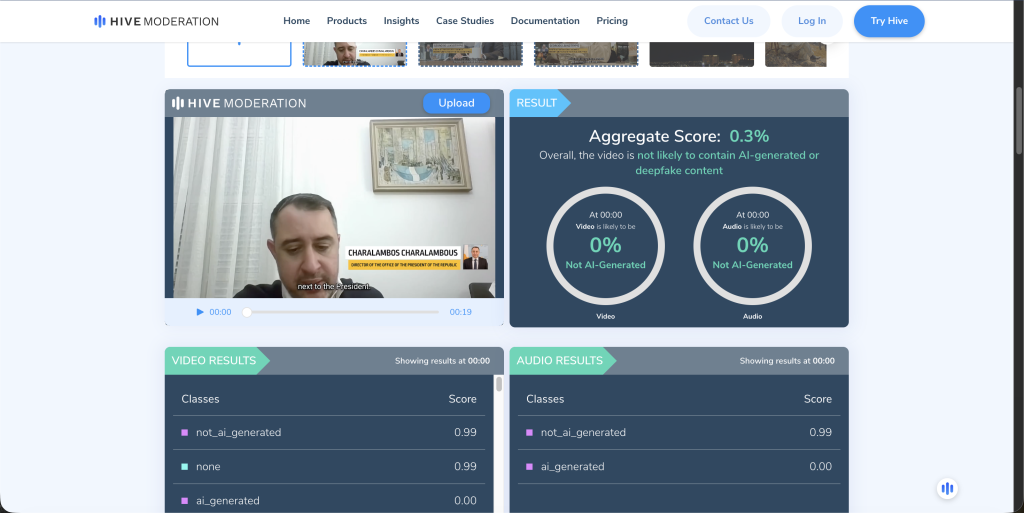Click the cyan marker beside the none class
Screen dimensions: 1024x513
[184, 467]
